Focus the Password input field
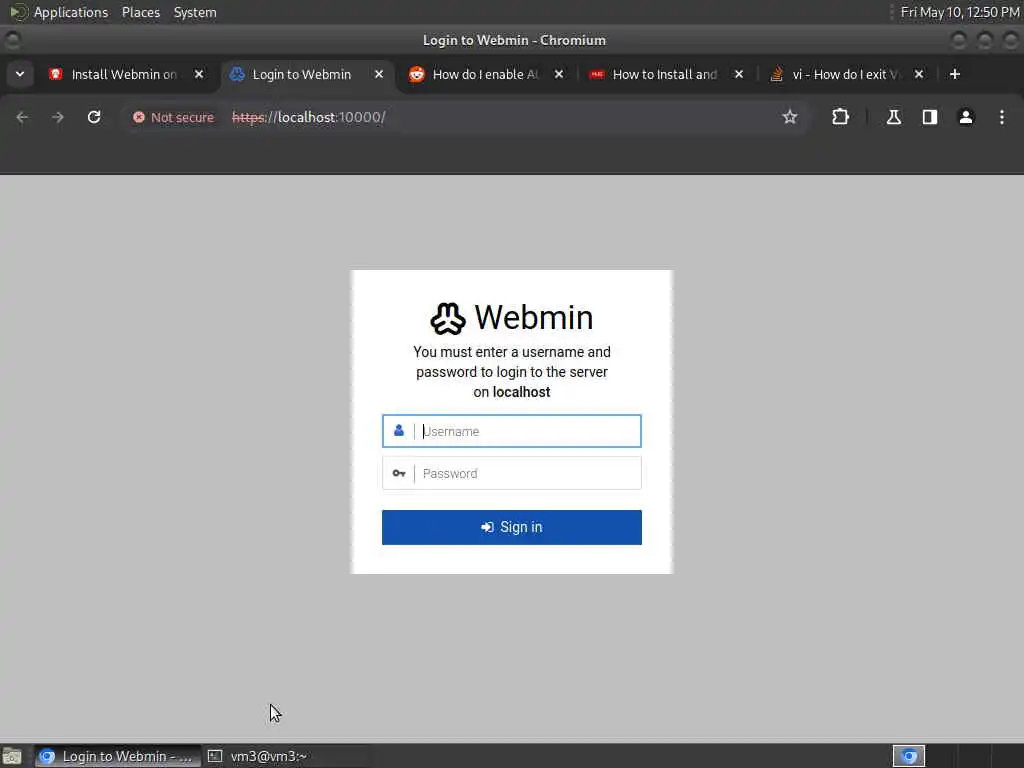The height and width of the screenshot is (768, 1024). 512,473
